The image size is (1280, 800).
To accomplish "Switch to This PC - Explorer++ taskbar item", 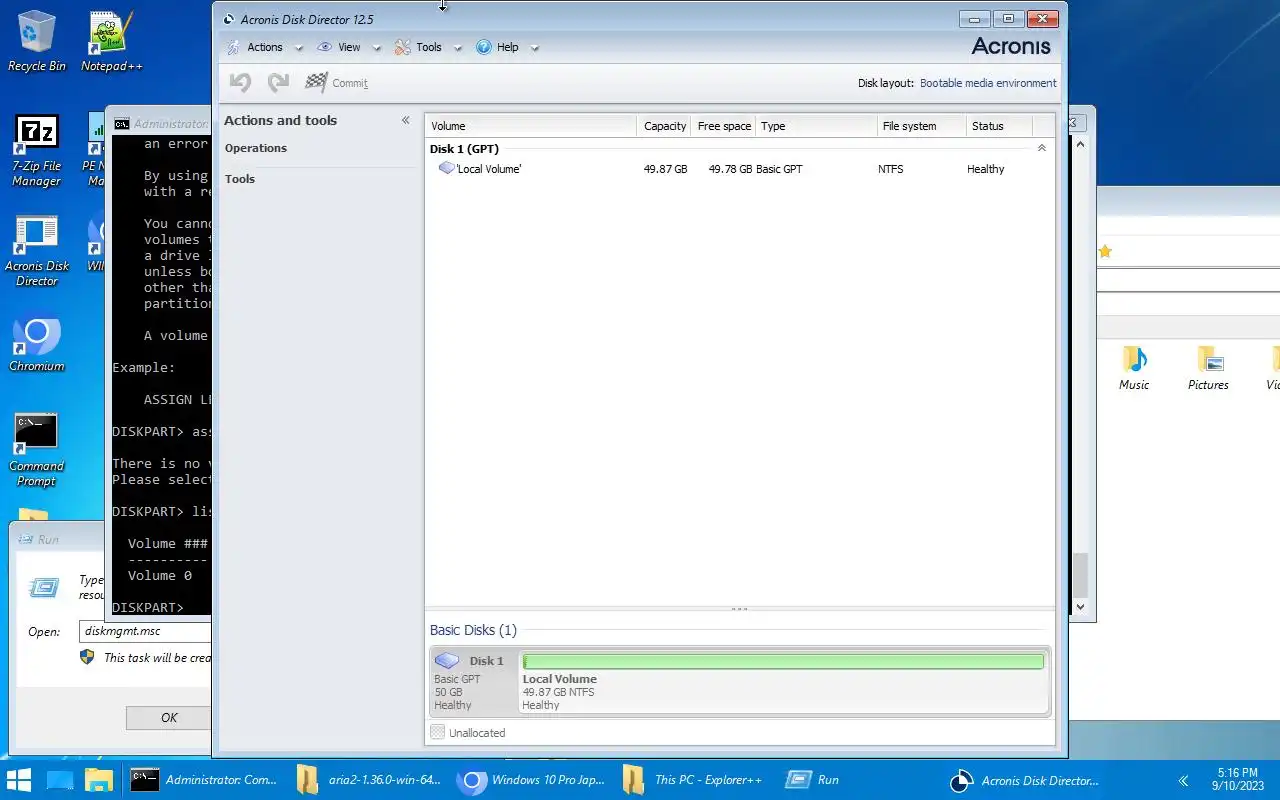I will tap(692, 780).
